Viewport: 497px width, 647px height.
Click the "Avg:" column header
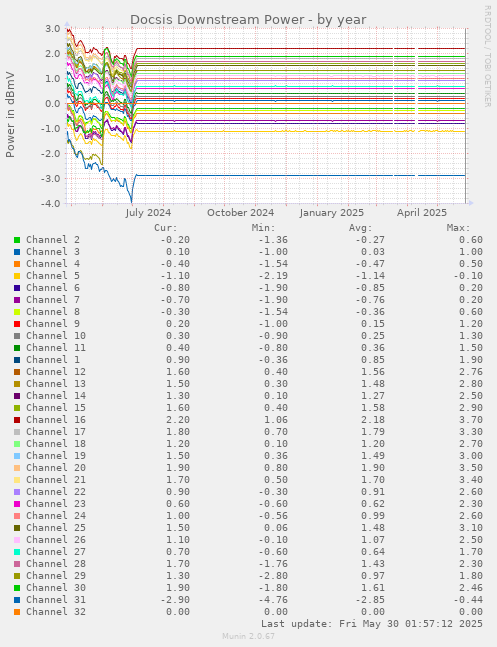coord(361,228)
